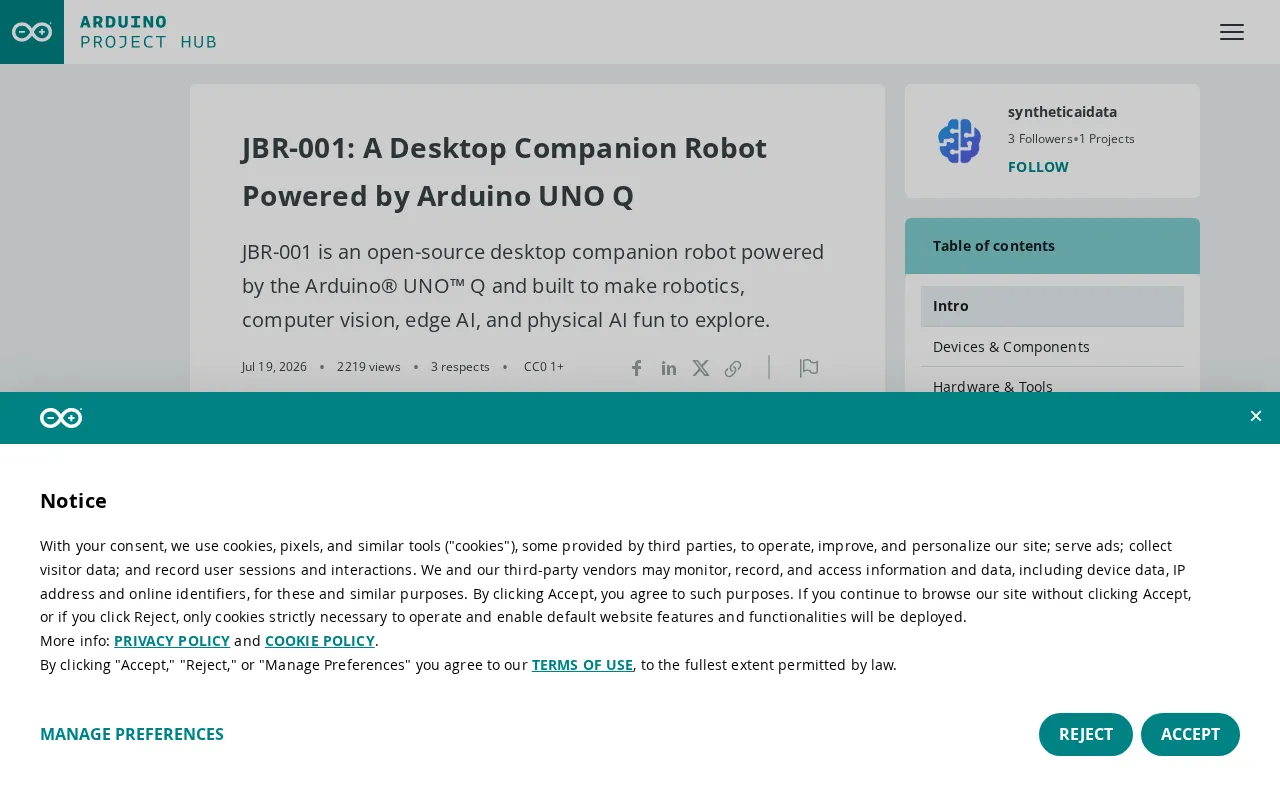Open Manage Preferences for cookies
The image size is (1280, 800).
pyautogui.click(x=132, y=734)
